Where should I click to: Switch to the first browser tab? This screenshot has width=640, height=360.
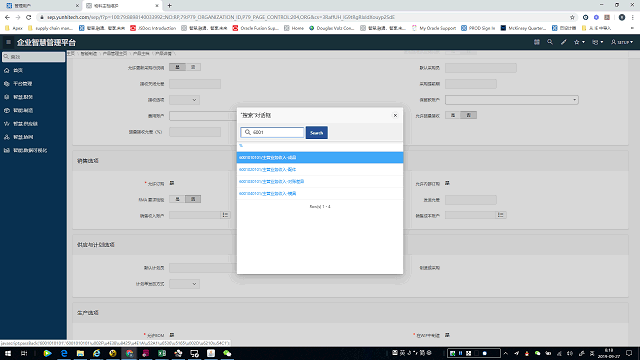coord(42,6)
